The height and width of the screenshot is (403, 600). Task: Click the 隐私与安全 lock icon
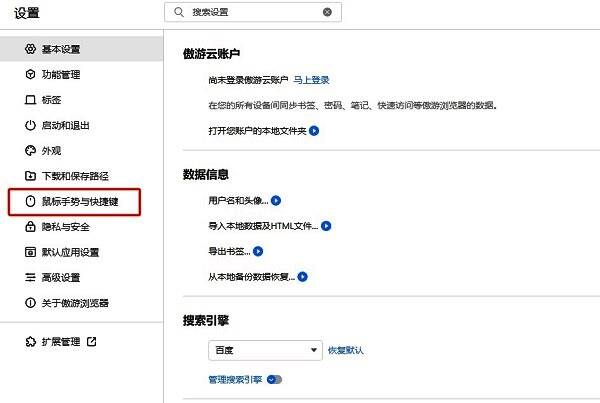(x=30, y=227)
